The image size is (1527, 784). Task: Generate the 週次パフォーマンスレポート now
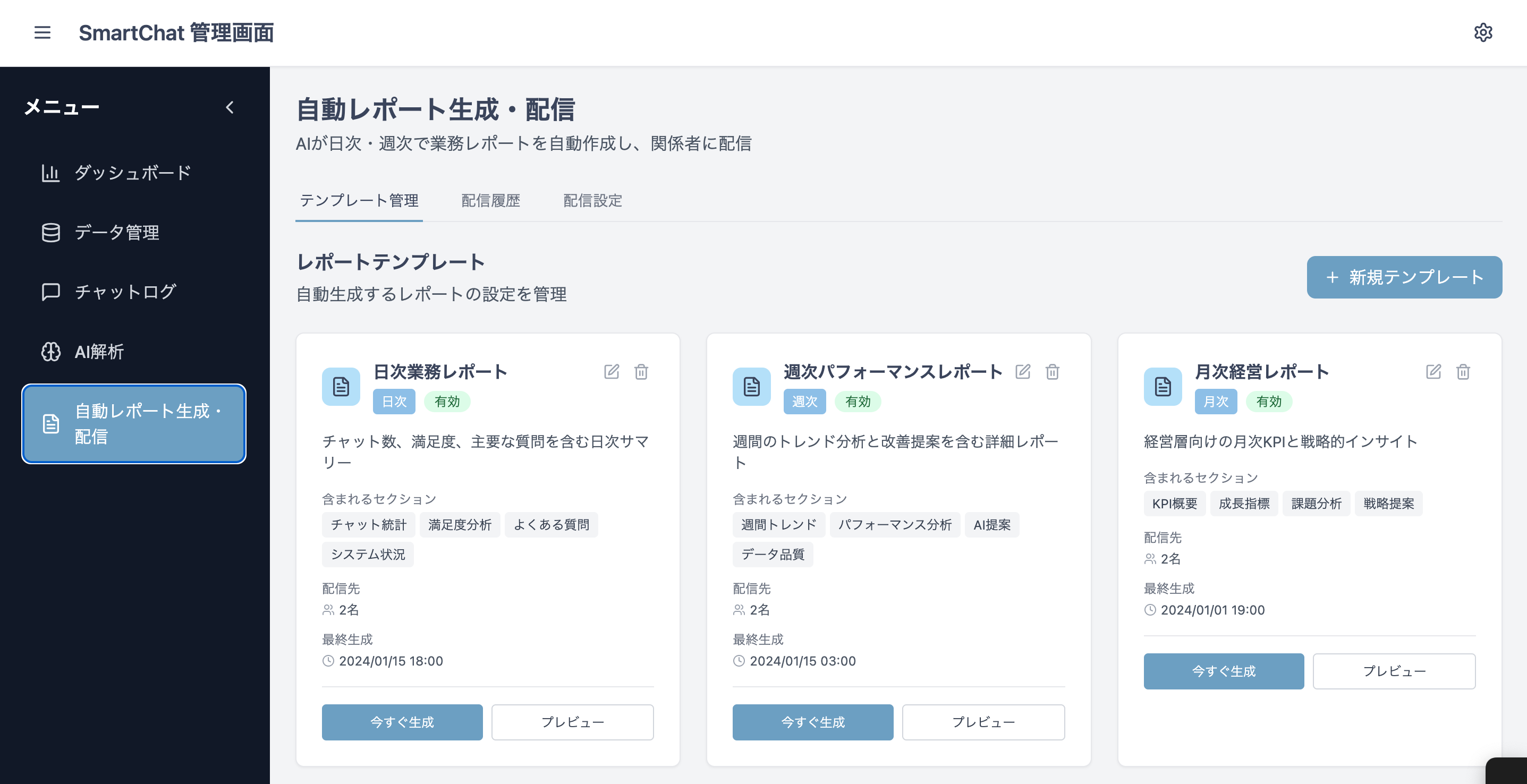813,722
